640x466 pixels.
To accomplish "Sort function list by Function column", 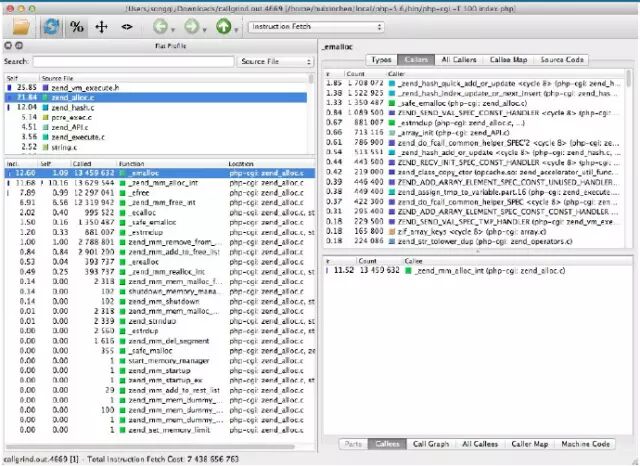I will [171, 164].
